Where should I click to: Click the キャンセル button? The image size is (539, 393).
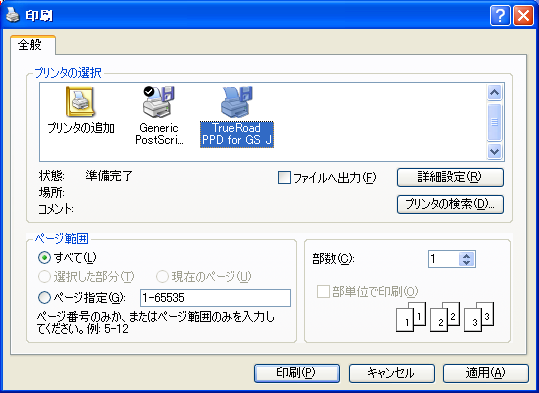coord(392,373)
